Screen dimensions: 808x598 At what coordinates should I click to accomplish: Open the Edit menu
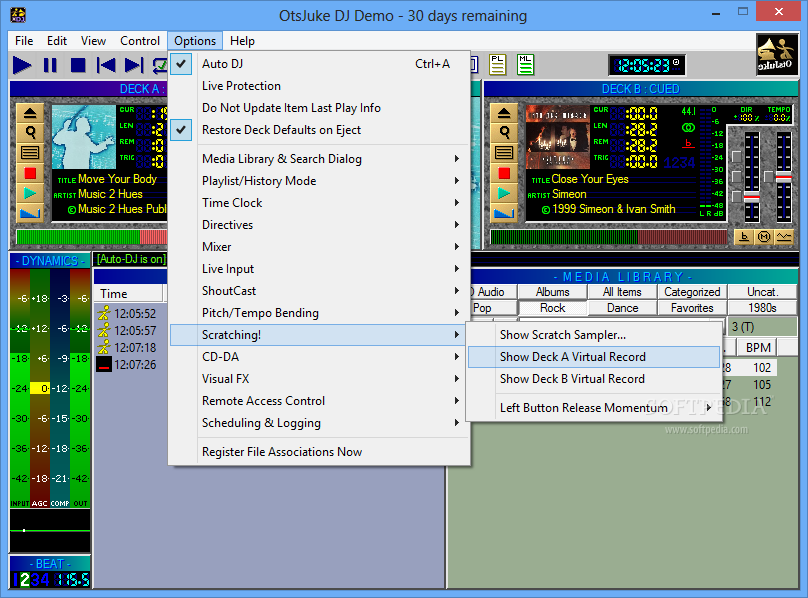pyautogui.click(x=57, y=41)
